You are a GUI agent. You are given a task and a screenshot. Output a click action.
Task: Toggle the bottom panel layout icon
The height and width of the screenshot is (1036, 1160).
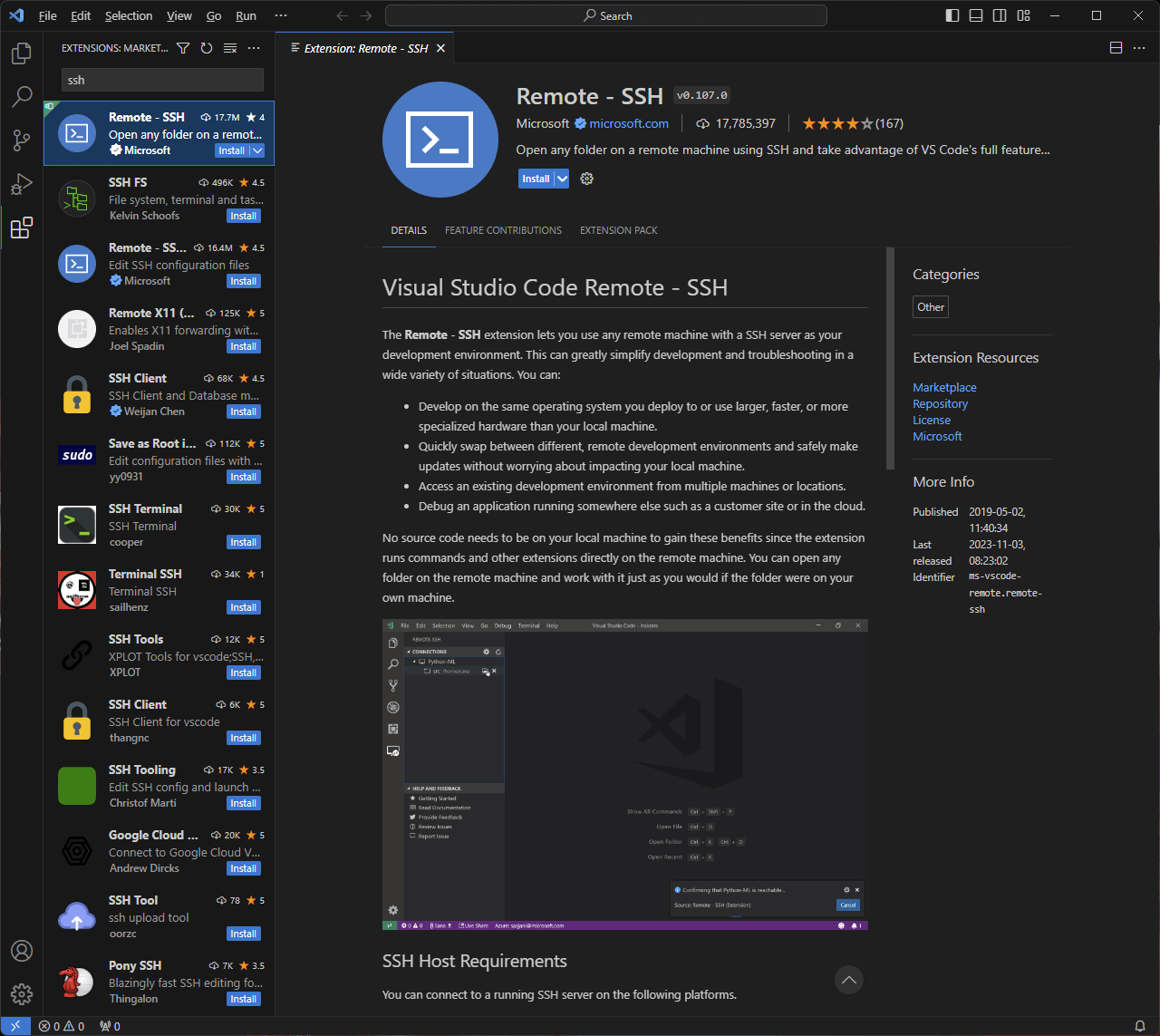(976, 15)
